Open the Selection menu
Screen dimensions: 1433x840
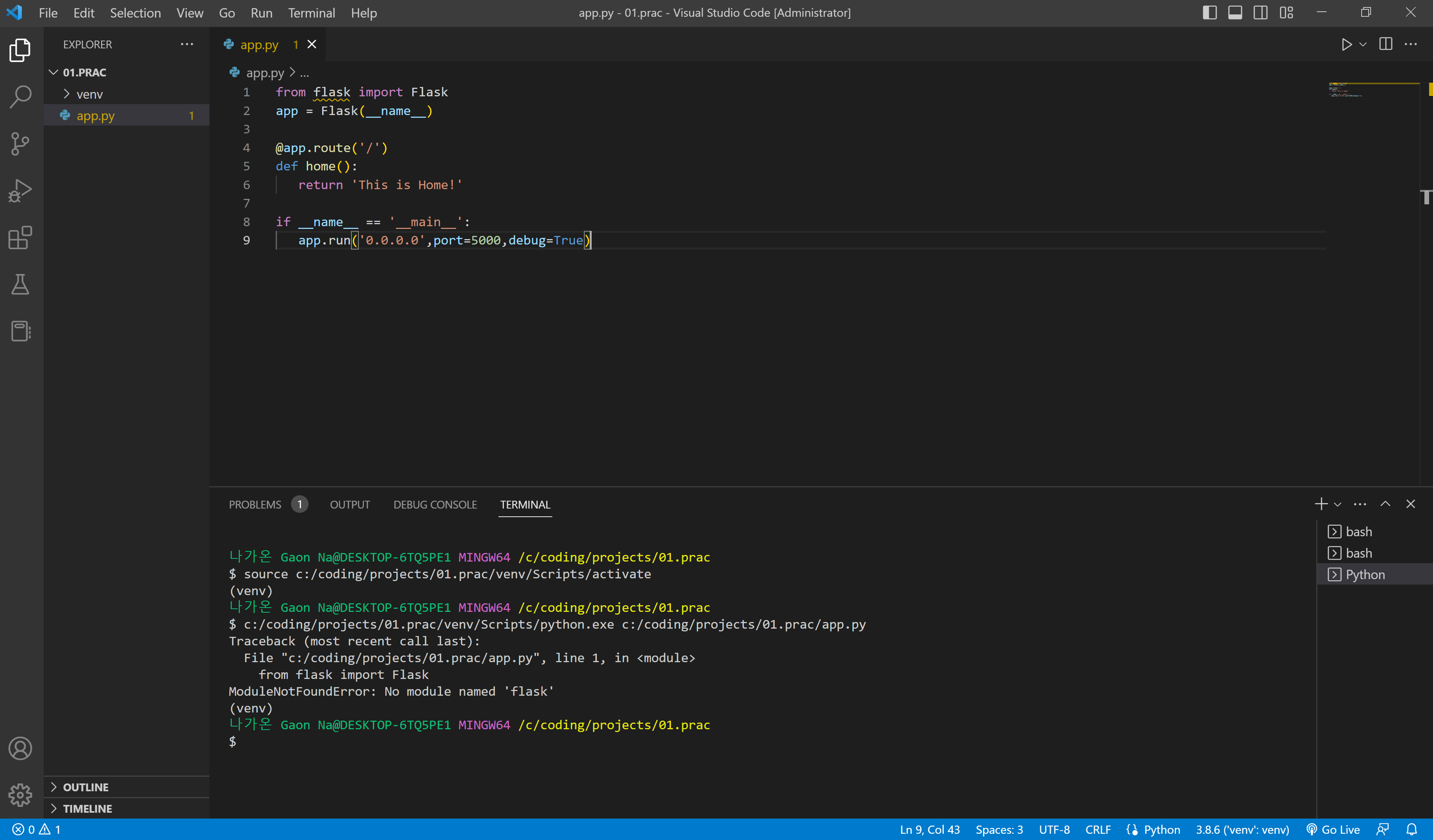135,12
